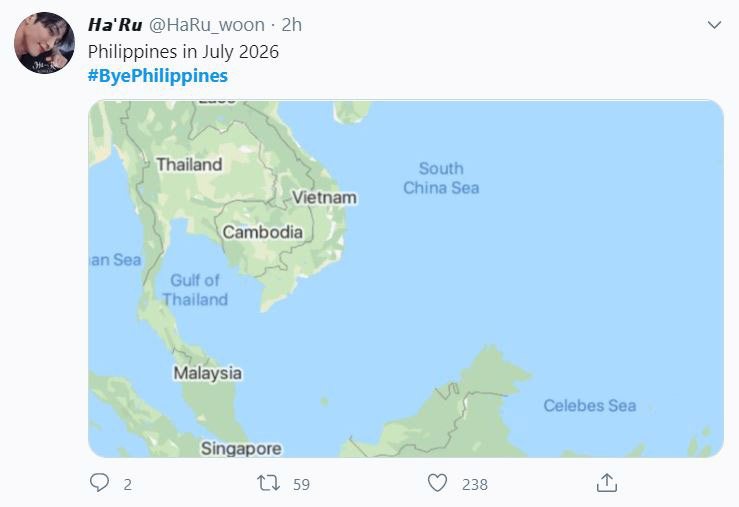
Task: Click the retweet arrows icon
Action: [268, 483]
